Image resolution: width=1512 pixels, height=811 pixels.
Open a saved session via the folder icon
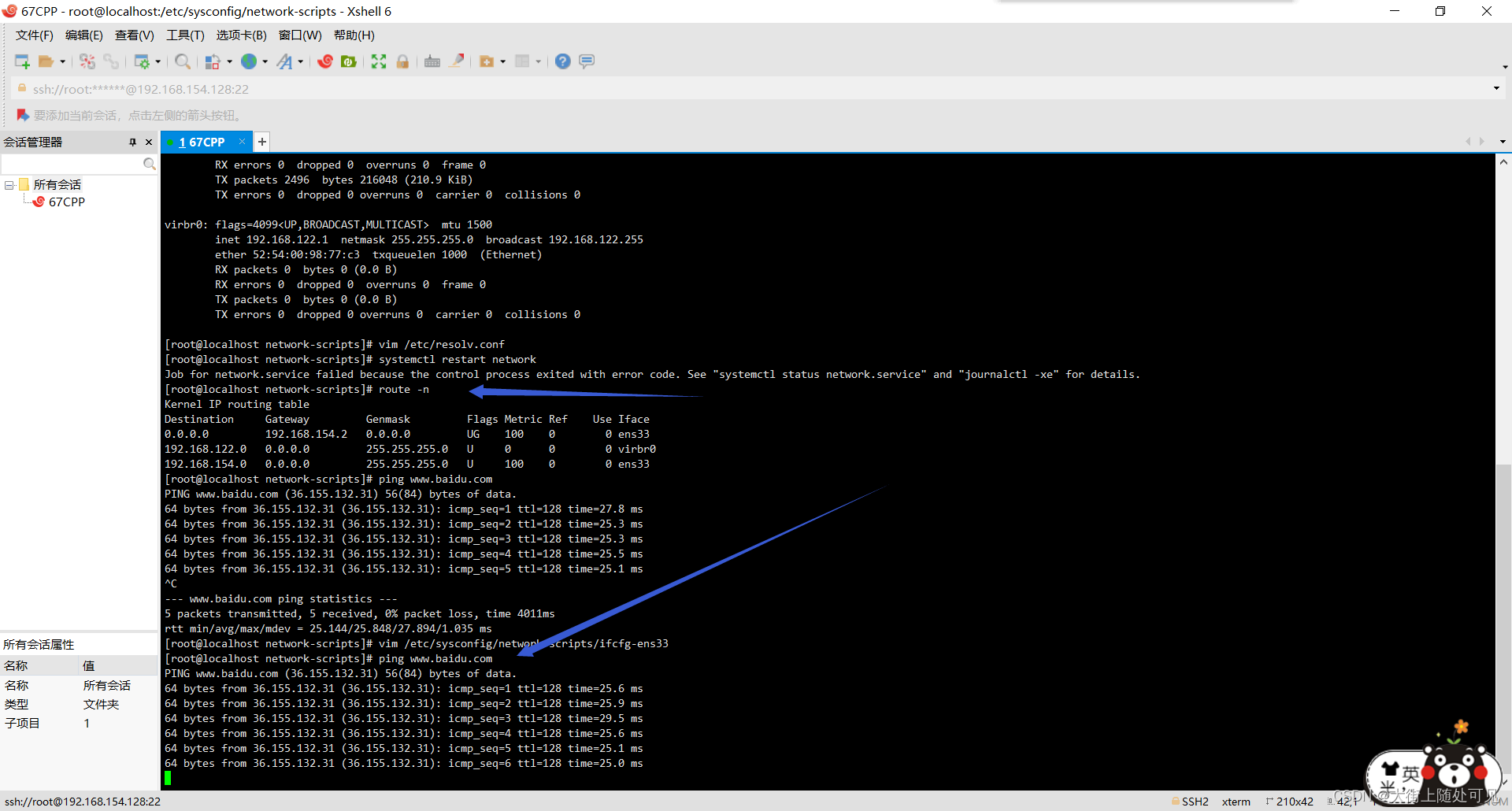(x=45, y=61)
